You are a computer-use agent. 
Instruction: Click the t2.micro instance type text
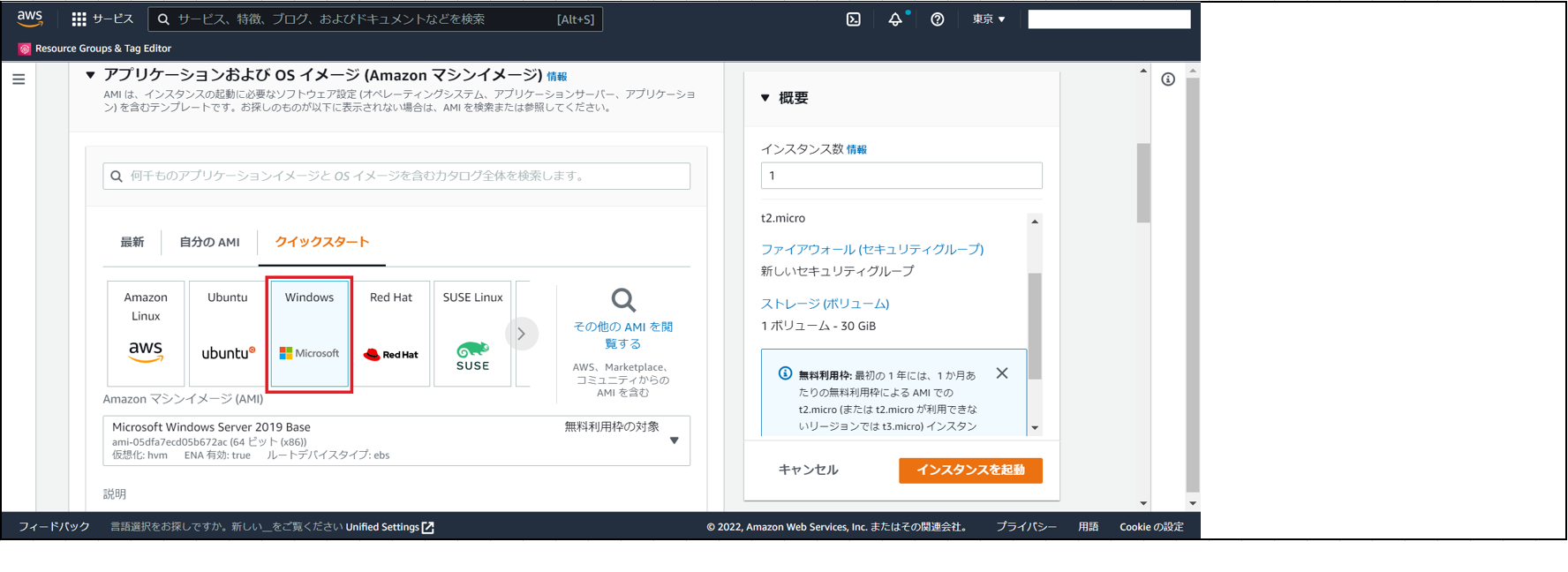tap(783, 218)
